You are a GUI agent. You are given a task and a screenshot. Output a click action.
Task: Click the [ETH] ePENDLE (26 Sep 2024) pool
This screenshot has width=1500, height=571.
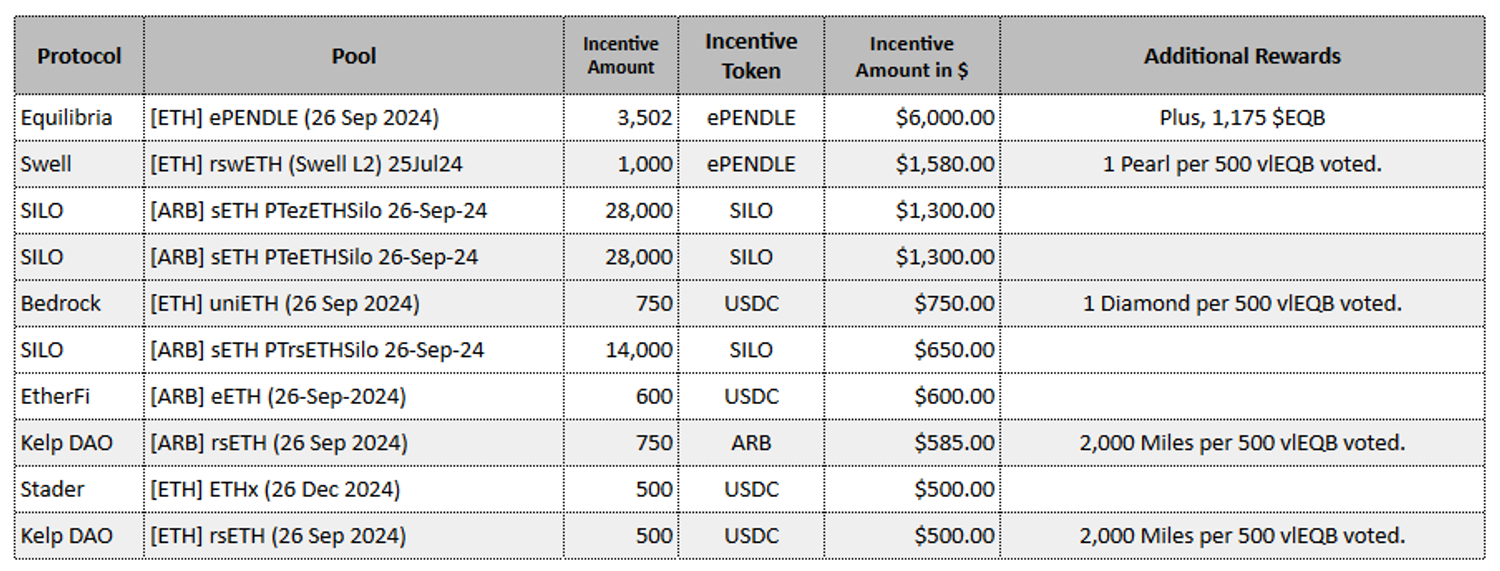click(294, 118)
